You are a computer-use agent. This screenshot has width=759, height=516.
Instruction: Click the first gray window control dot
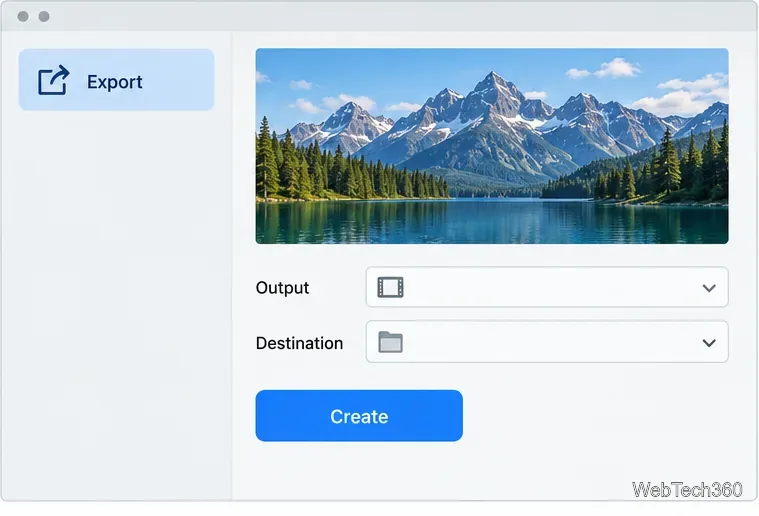tap(23, 16)
